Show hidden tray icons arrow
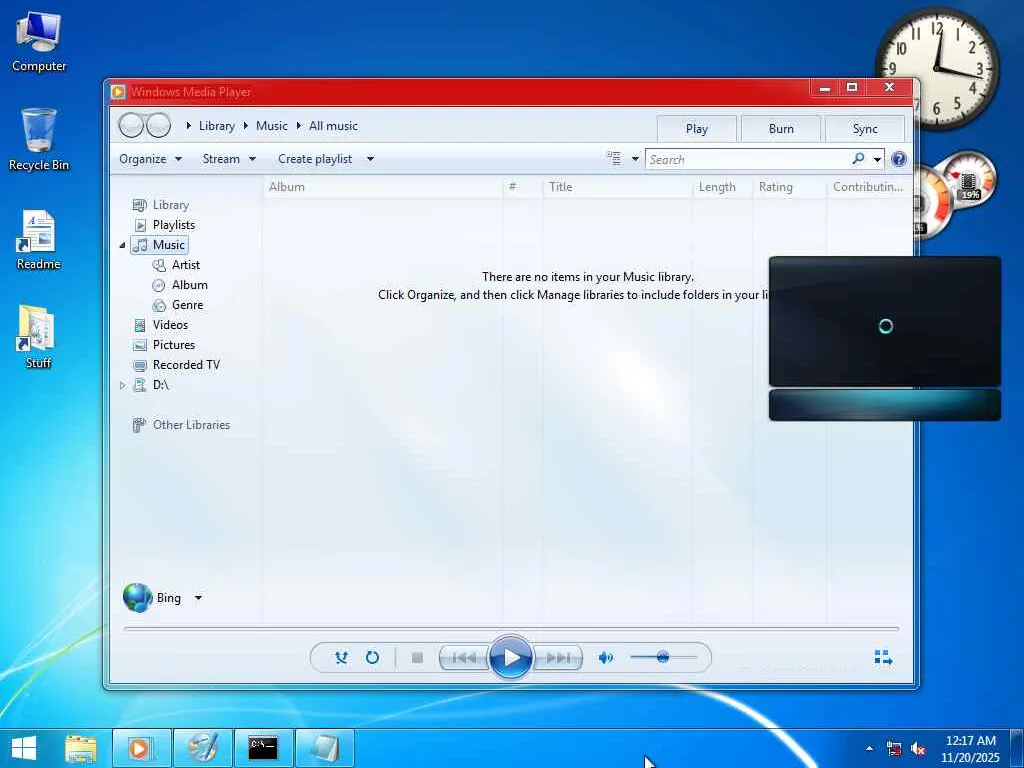Image resolution: width=1024 pixels, height=768 pixels. (869, 748)
